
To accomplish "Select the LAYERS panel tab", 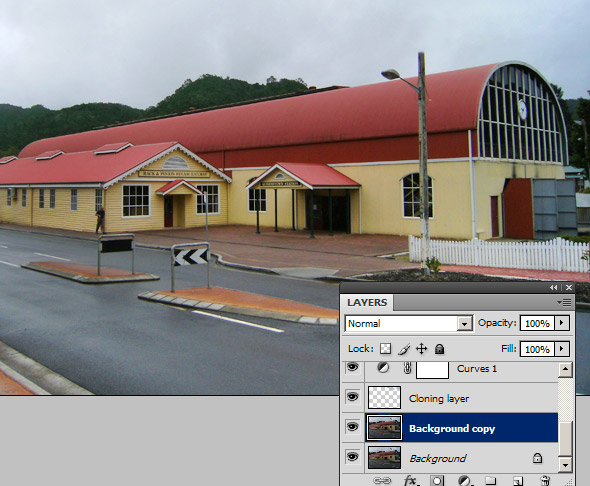I will tap(367, 302).
